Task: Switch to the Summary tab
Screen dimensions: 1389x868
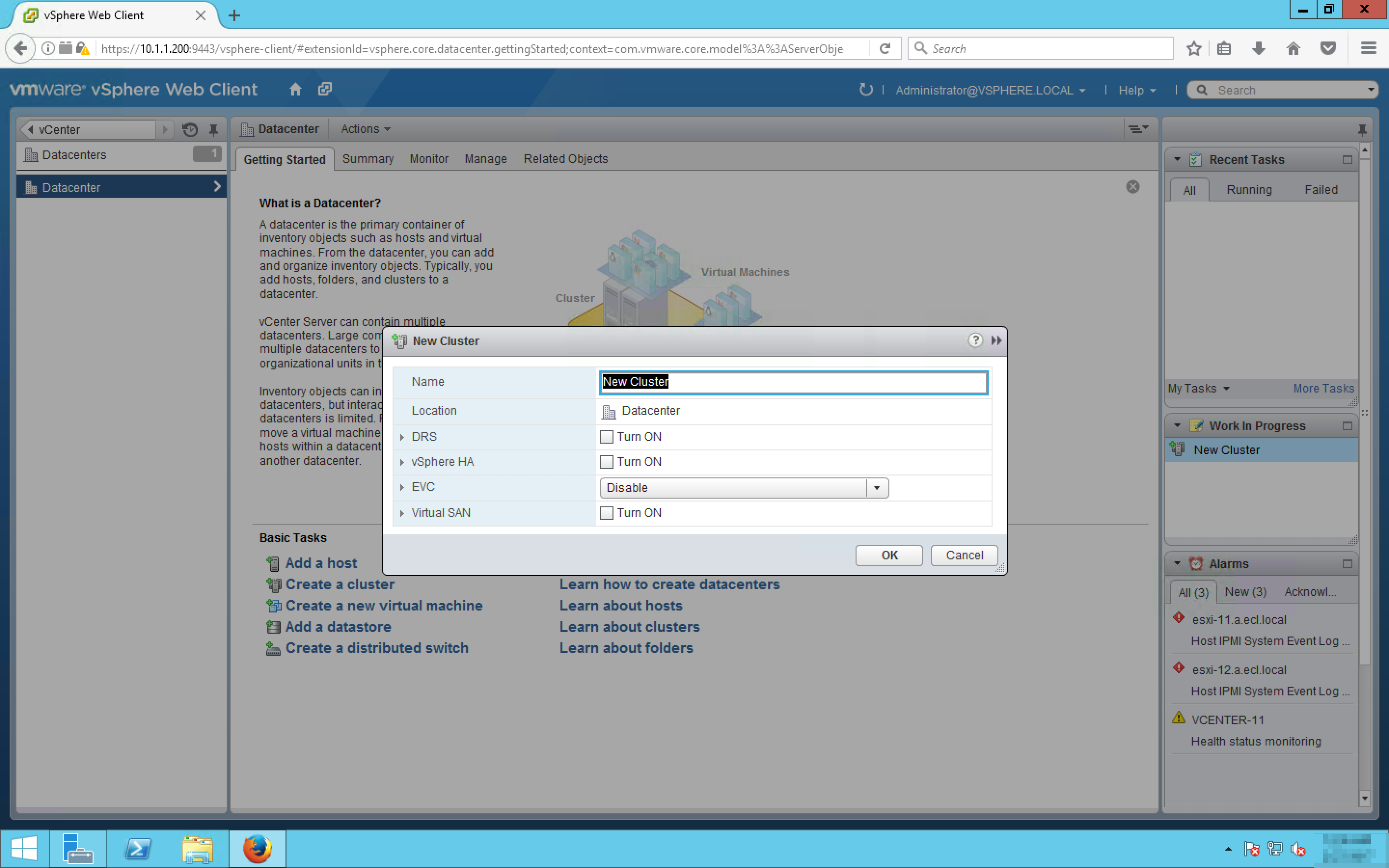Action: pyautogui.click(x=368, y=159)
